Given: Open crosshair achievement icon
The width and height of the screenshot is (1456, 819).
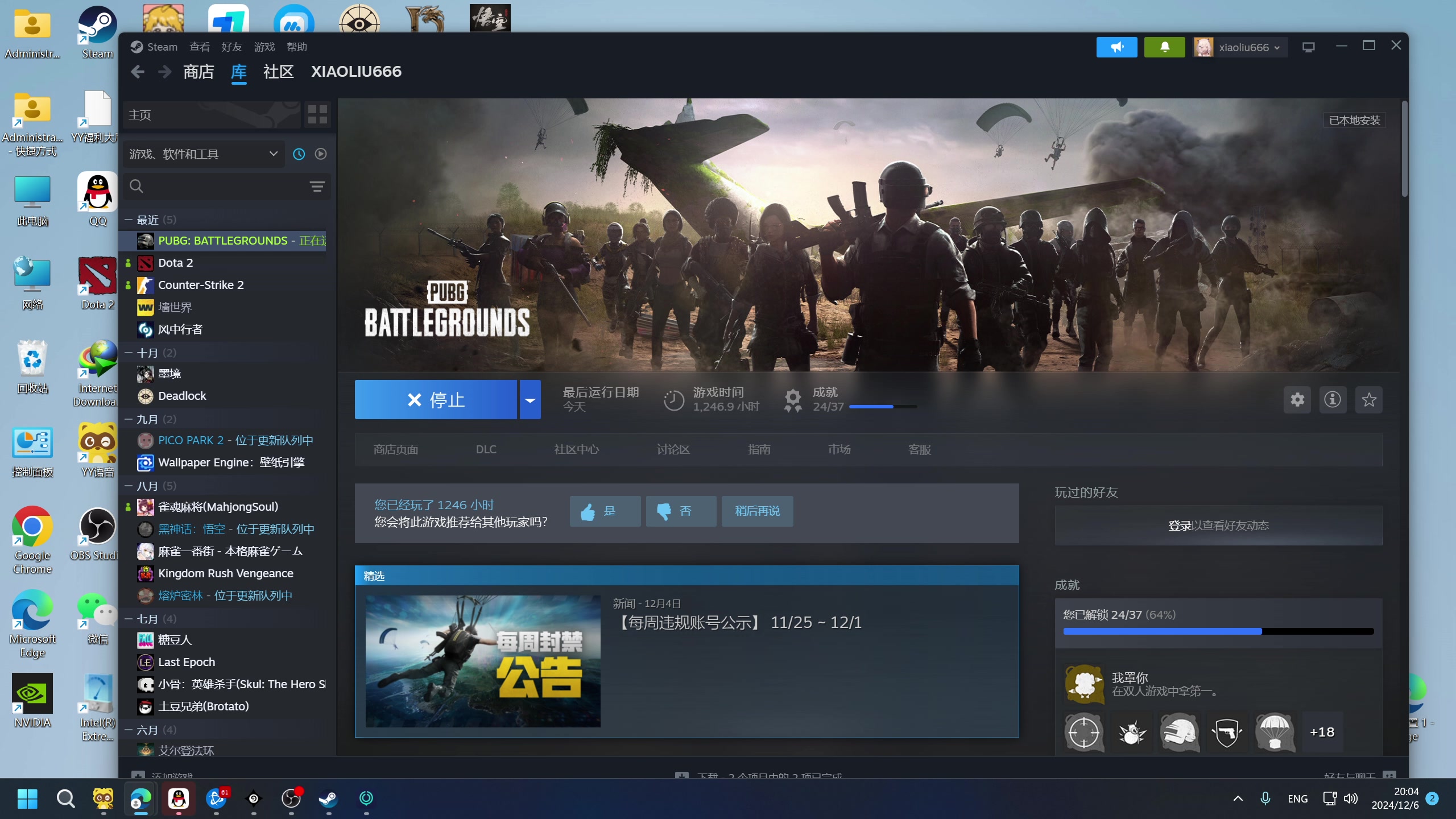Looking at the screenshot, I should point(1084,732).
